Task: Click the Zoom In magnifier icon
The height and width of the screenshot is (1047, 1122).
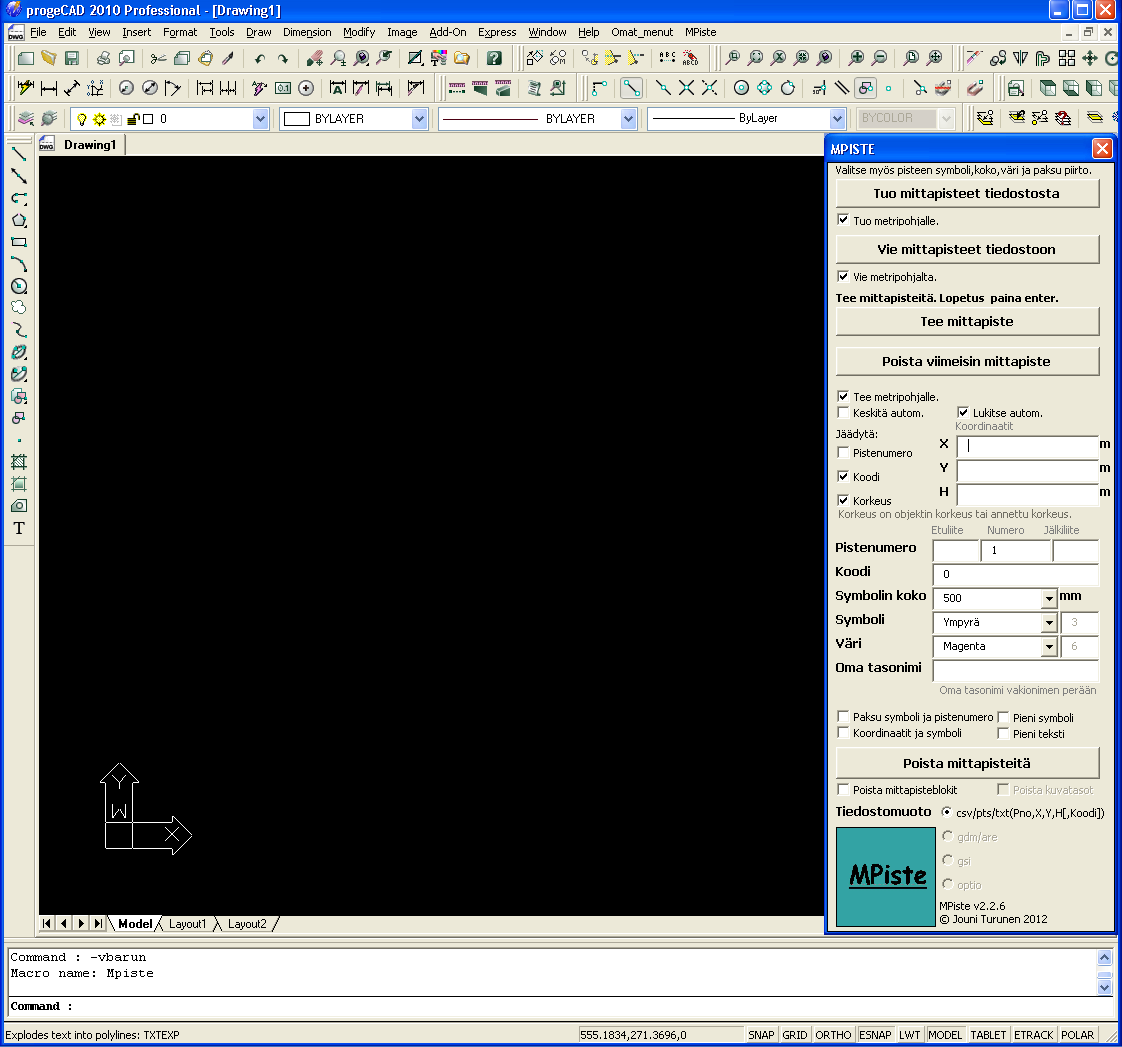Action: tap(857, 59)
